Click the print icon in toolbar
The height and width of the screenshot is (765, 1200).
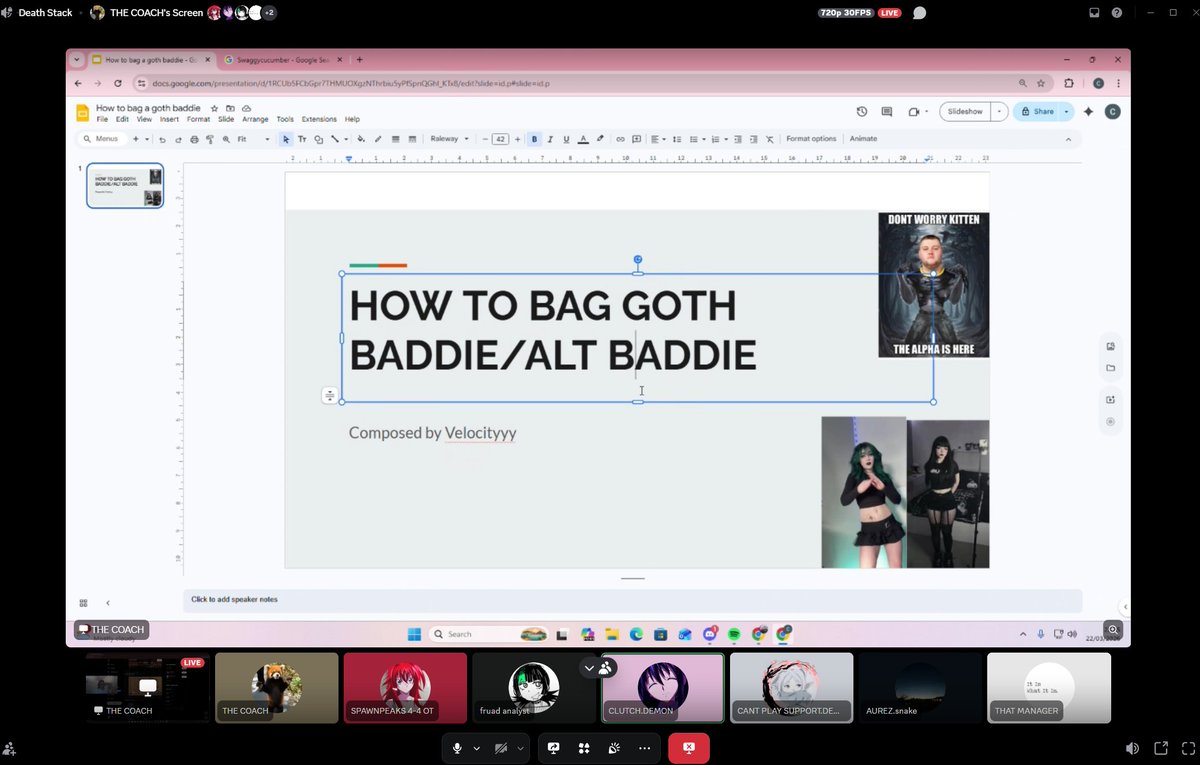194,139
